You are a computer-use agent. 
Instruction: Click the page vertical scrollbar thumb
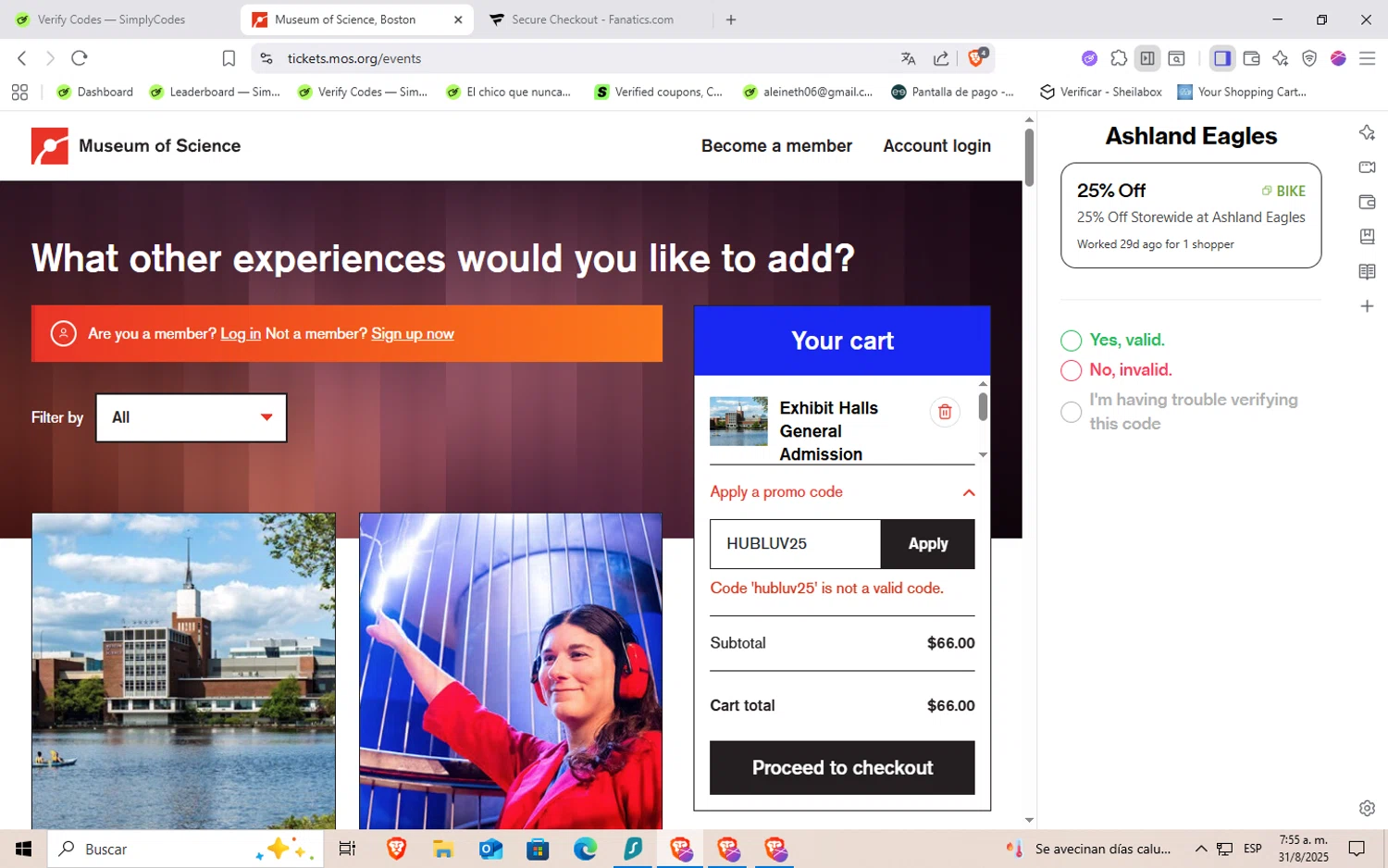pyautogui.click(x=1029, y=157)
